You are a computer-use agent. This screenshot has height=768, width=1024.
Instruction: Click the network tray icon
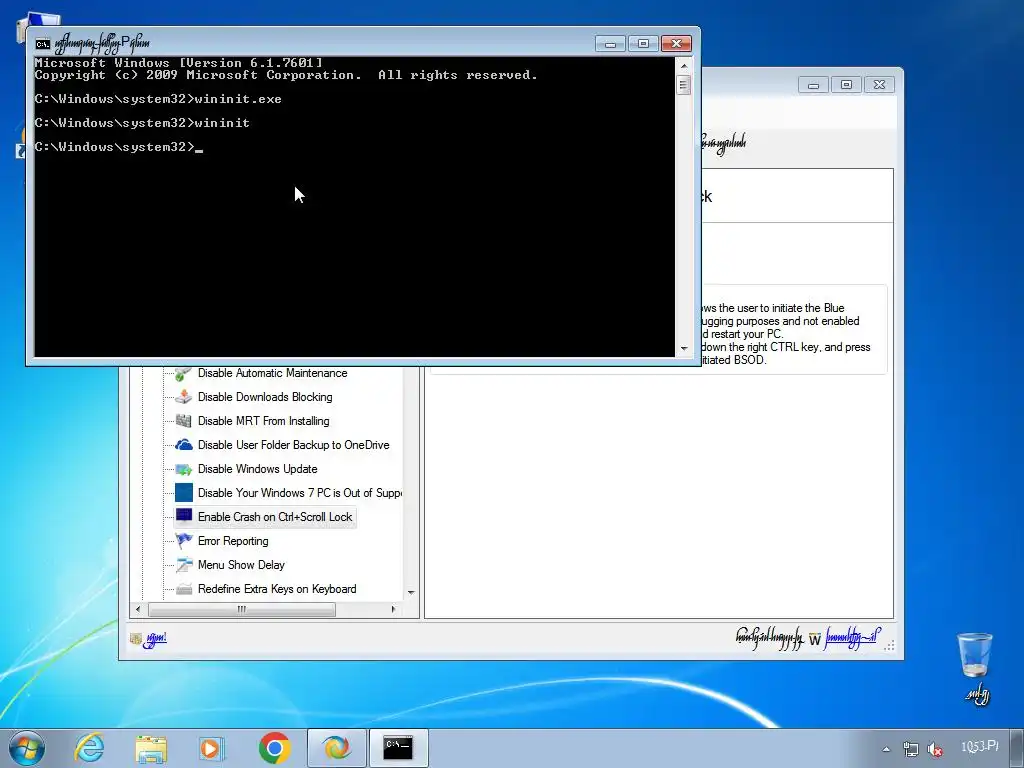point(910,749)
